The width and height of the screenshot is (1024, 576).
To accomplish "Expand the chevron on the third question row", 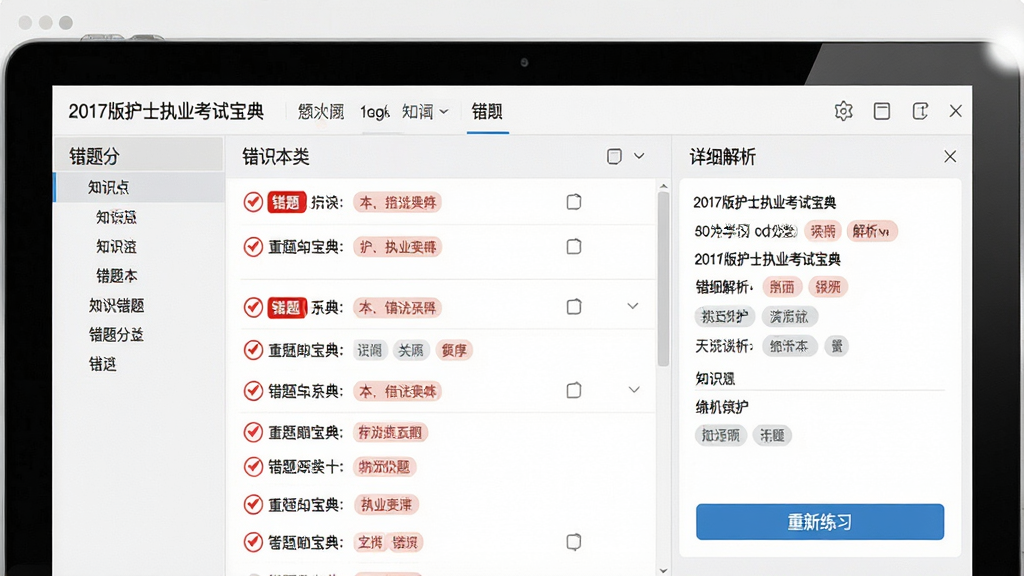I will (x=633, y=306).
